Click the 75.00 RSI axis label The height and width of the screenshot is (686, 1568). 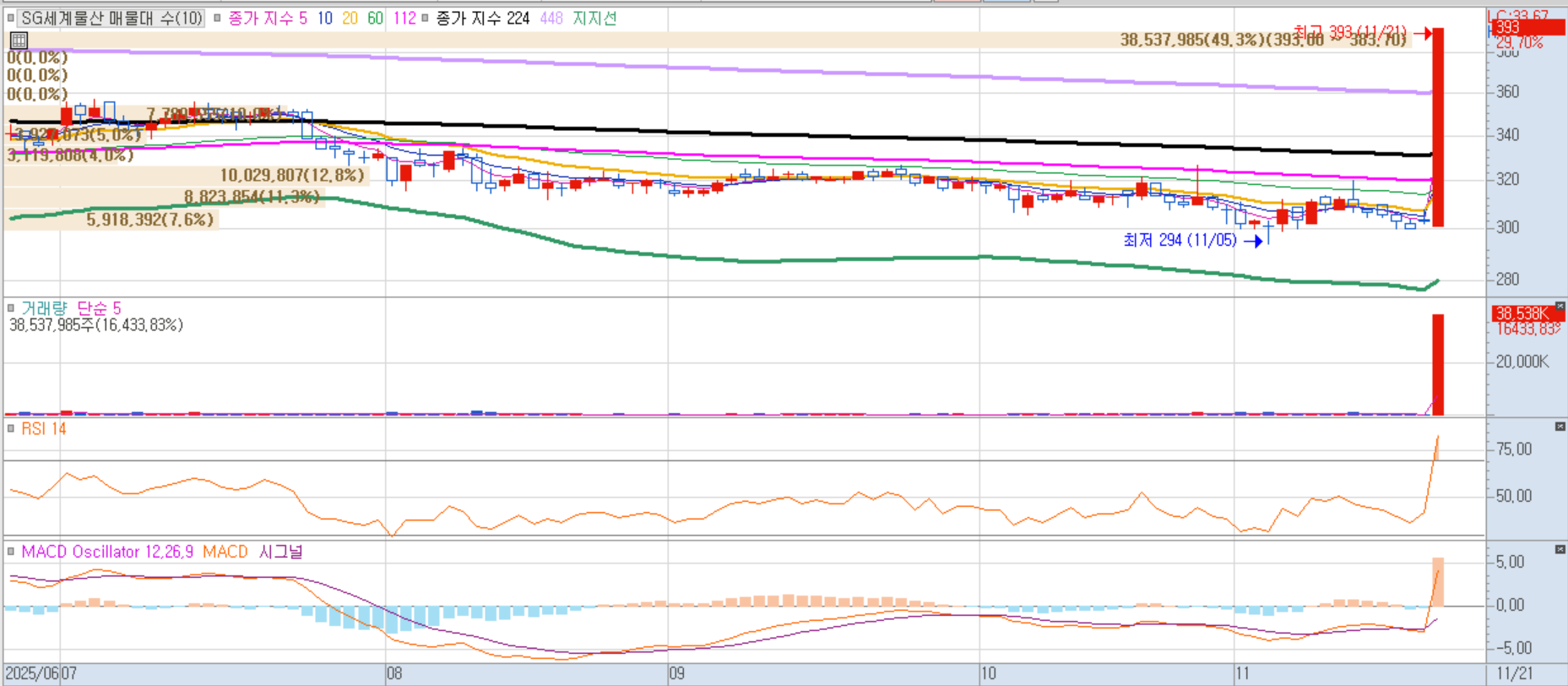click(x=1514, y=449)
